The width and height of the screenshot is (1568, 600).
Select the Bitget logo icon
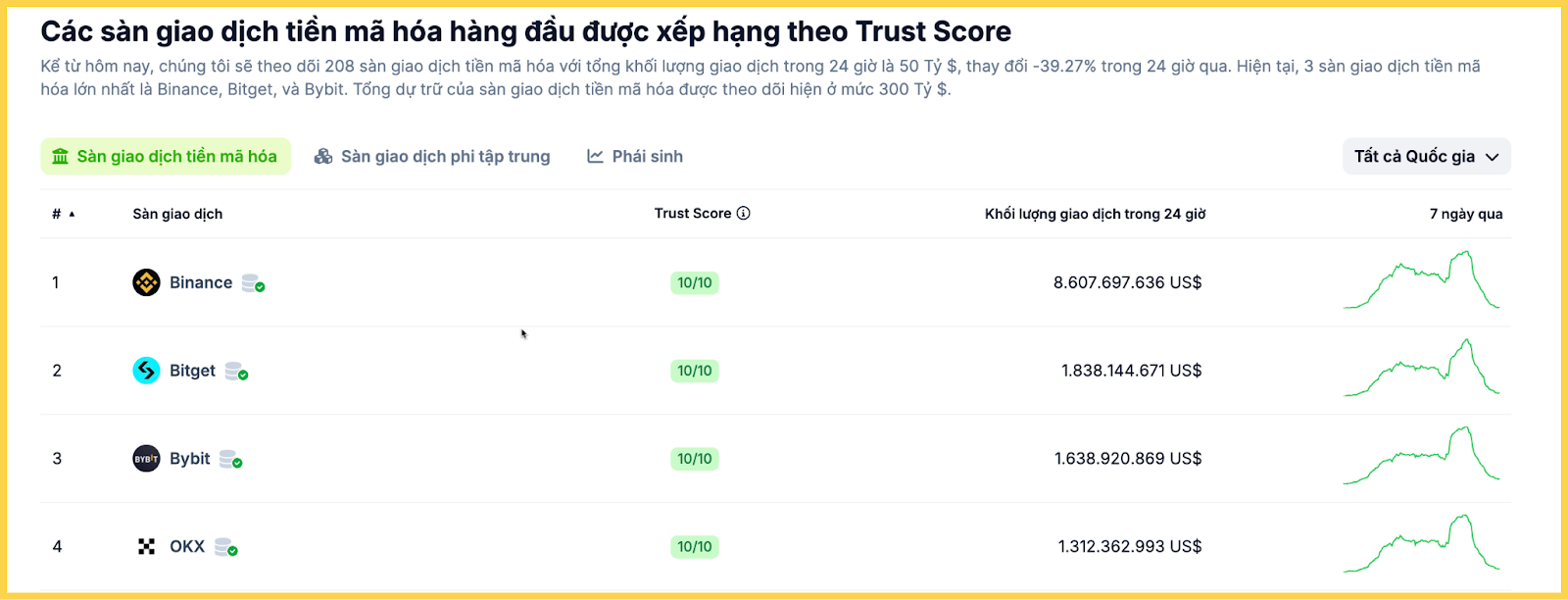pos(145,371)
